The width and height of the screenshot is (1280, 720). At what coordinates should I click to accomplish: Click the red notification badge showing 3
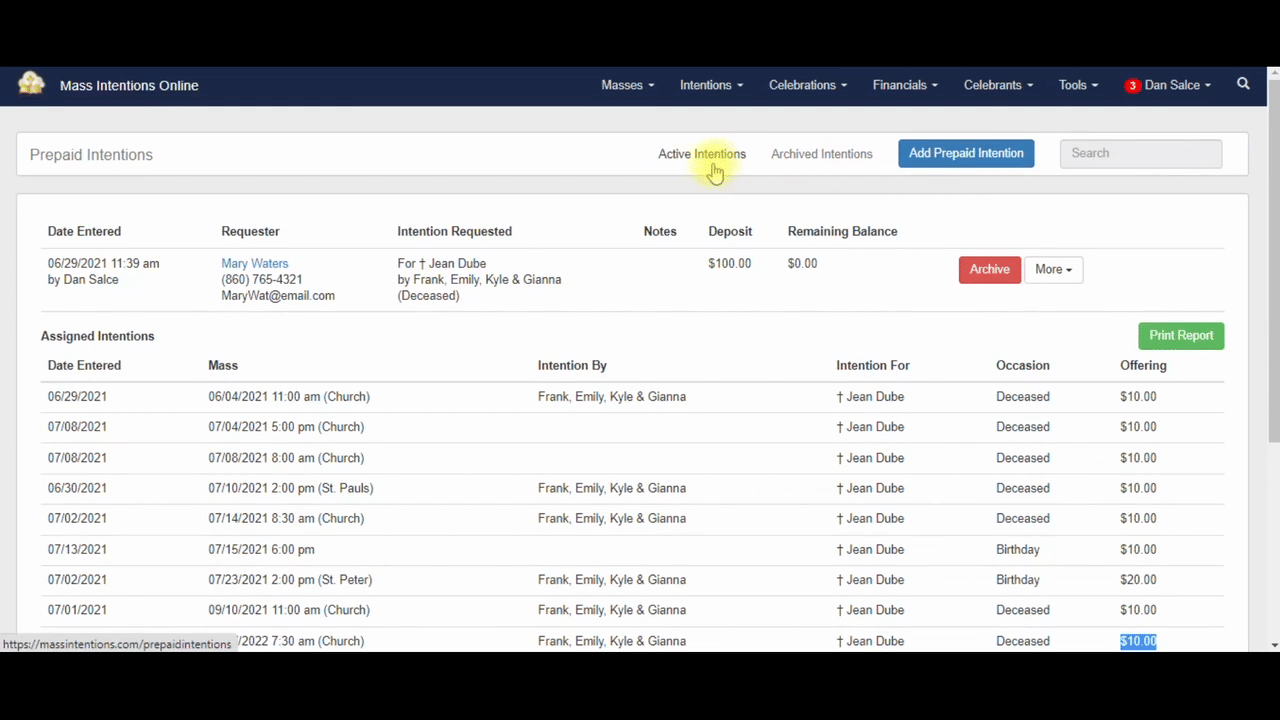(x=1132, y=86)
